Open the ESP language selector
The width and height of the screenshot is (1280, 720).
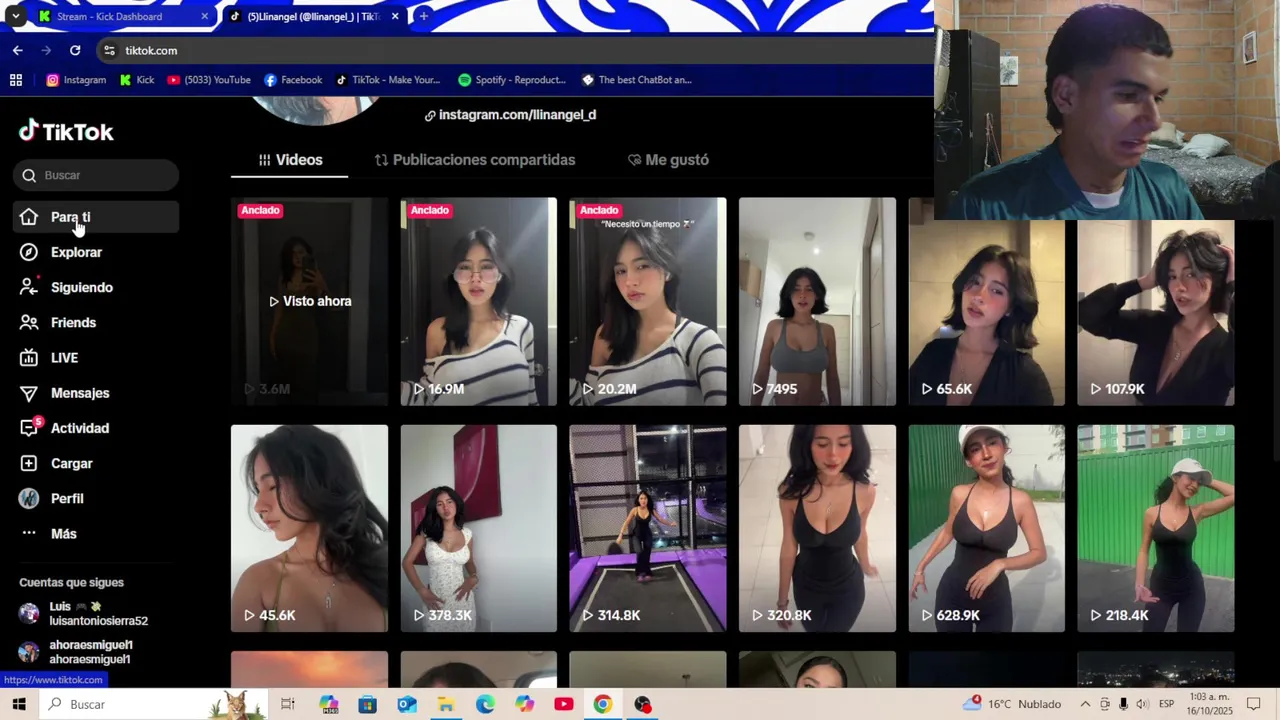click(x=1166, y=704)
